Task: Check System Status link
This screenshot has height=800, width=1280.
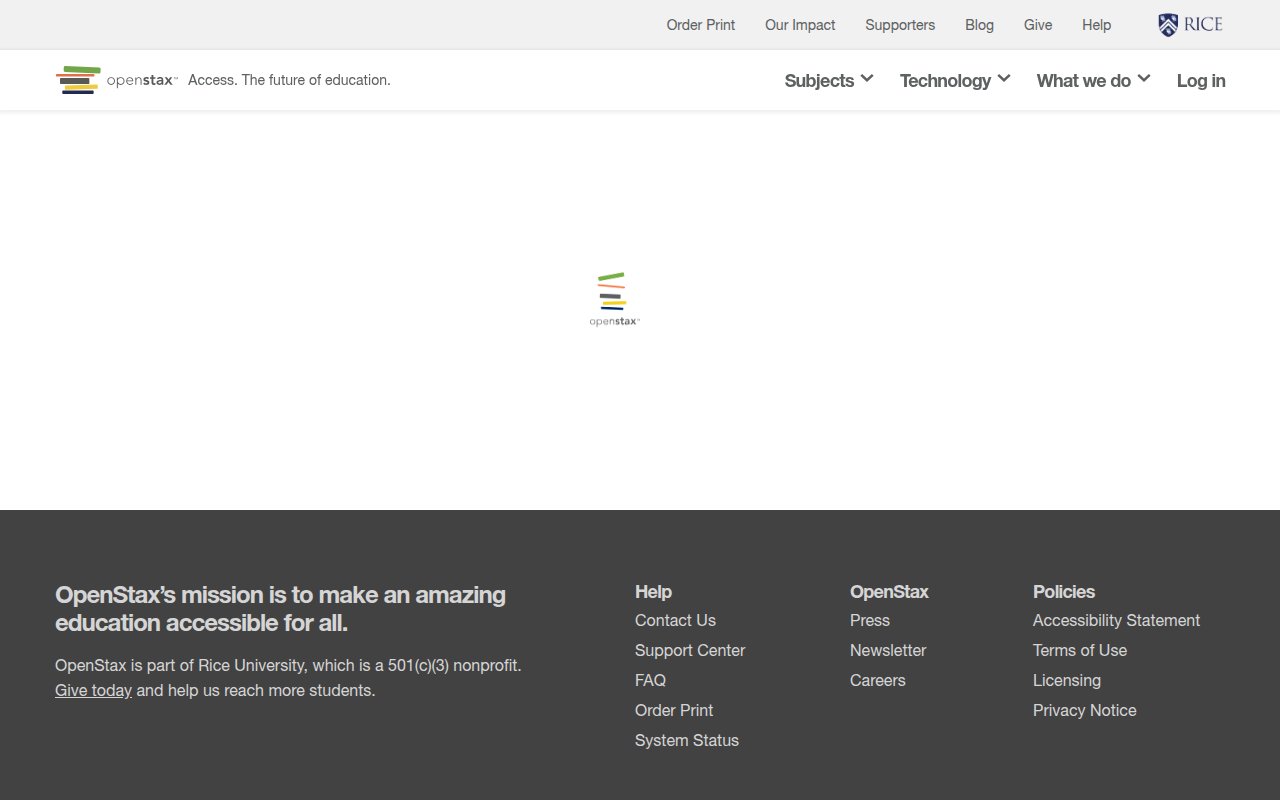Action: [687, 740]
